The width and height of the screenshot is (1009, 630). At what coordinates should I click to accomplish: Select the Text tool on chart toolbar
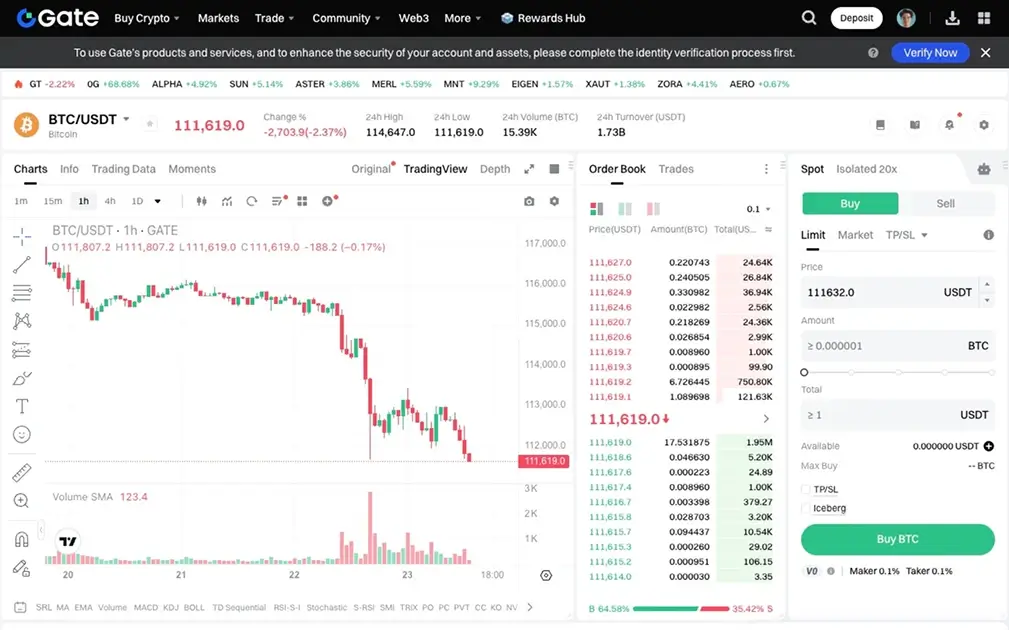pyautogui.click(x=22, y=406)
